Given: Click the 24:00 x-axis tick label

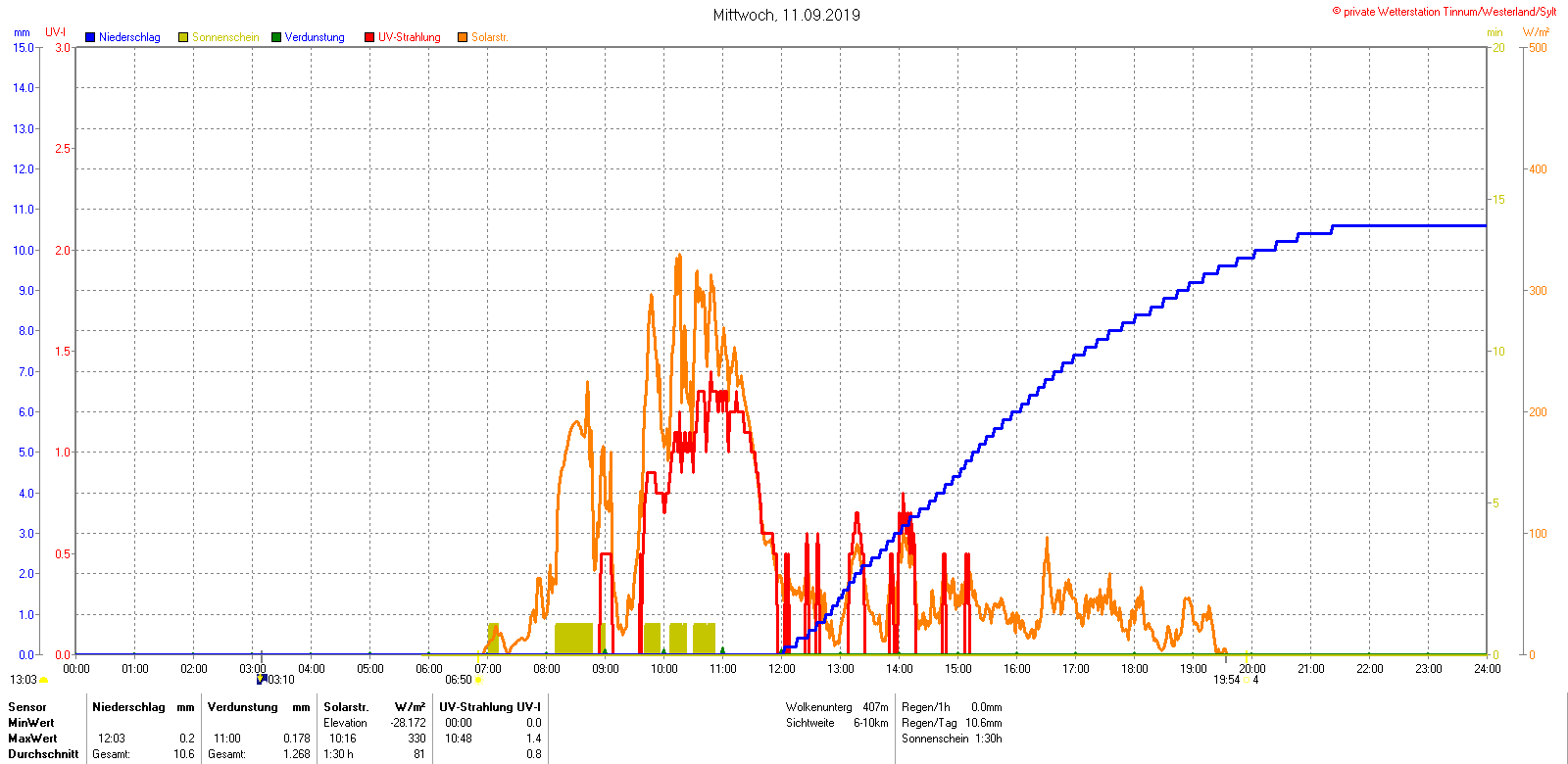Looking at the screenshot, I should pyautogui.click(x=1488, y=669).
